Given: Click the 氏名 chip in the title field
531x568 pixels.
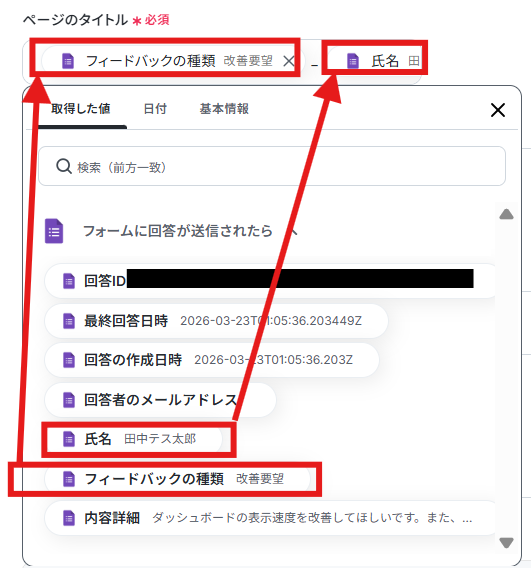Looking at the screenshot, I should [x=376, y=61].
